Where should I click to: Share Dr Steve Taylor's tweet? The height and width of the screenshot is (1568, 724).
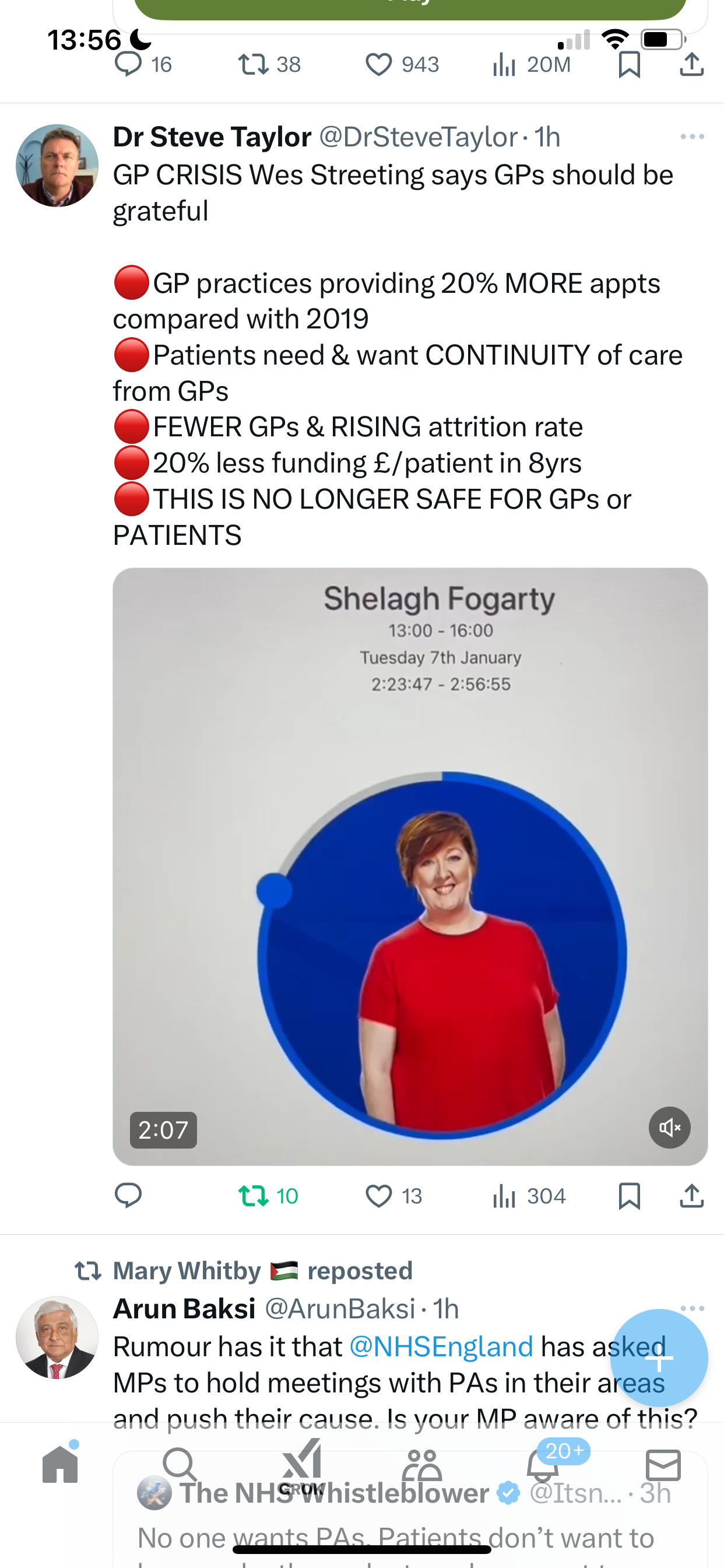pos(692,1195)
